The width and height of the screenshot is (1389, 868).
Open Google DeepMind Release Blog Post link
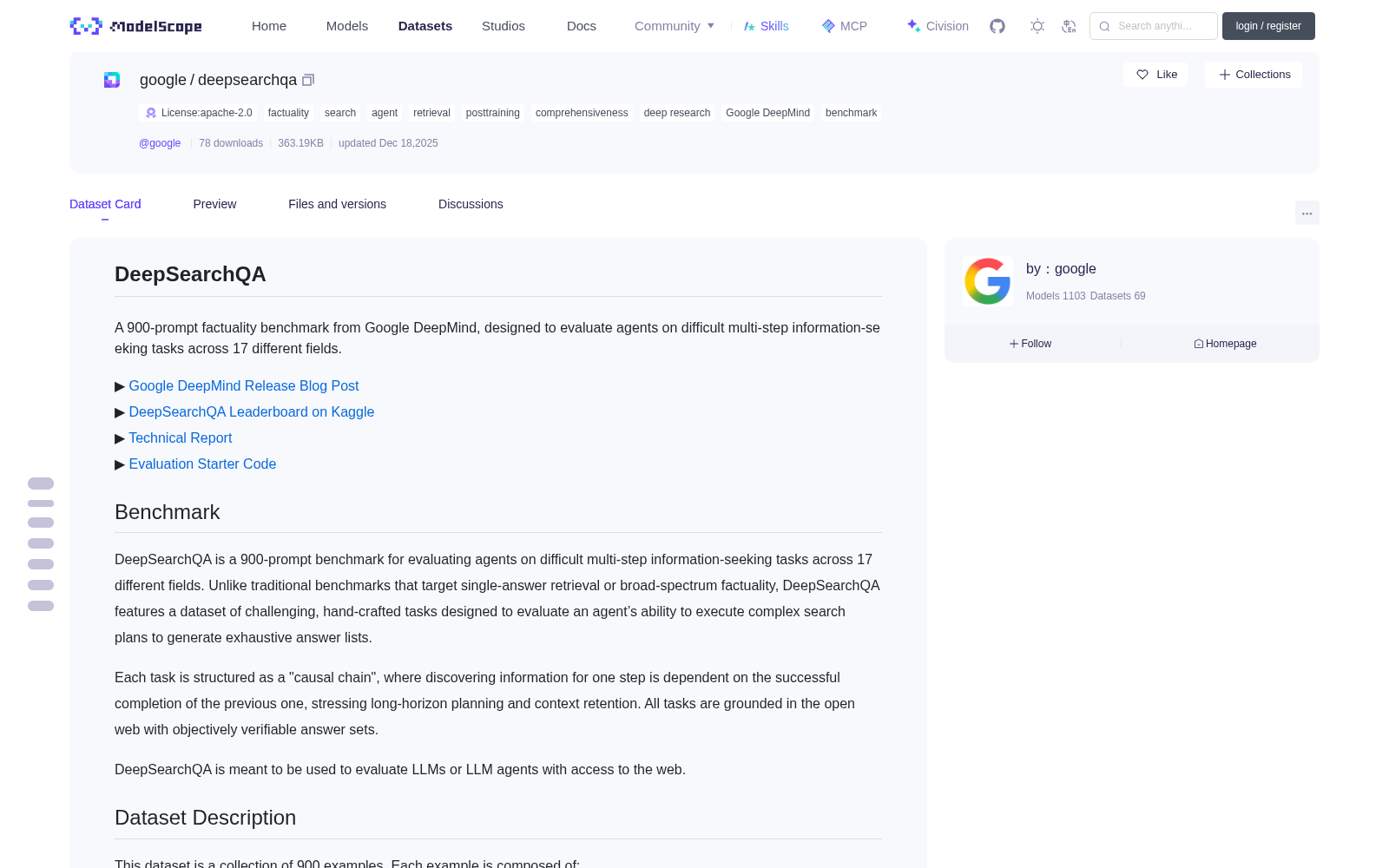pyautogui.click(x=244, y=386)
